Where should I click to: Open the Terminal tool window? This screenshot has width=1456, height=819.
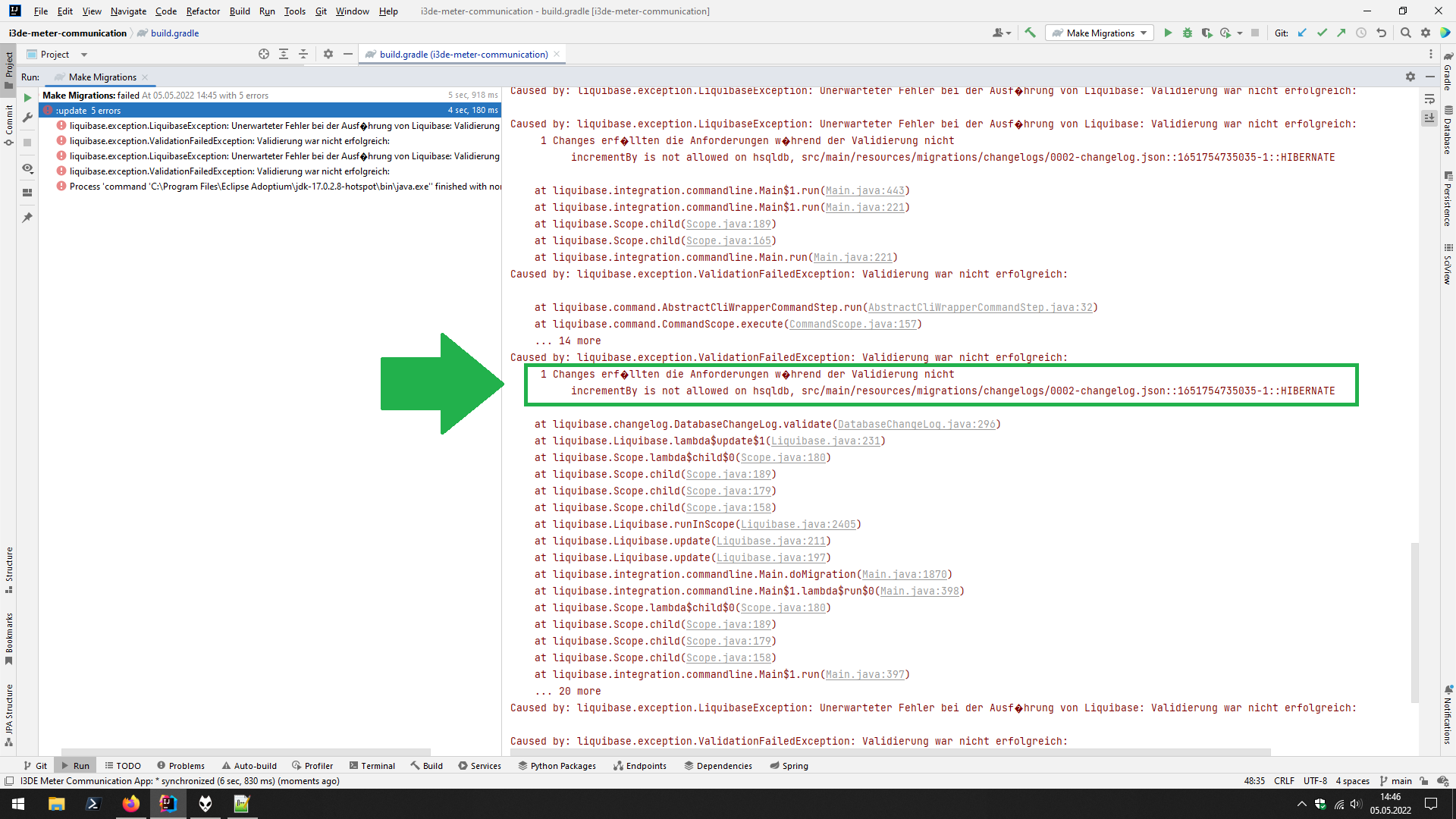(372, 765)
